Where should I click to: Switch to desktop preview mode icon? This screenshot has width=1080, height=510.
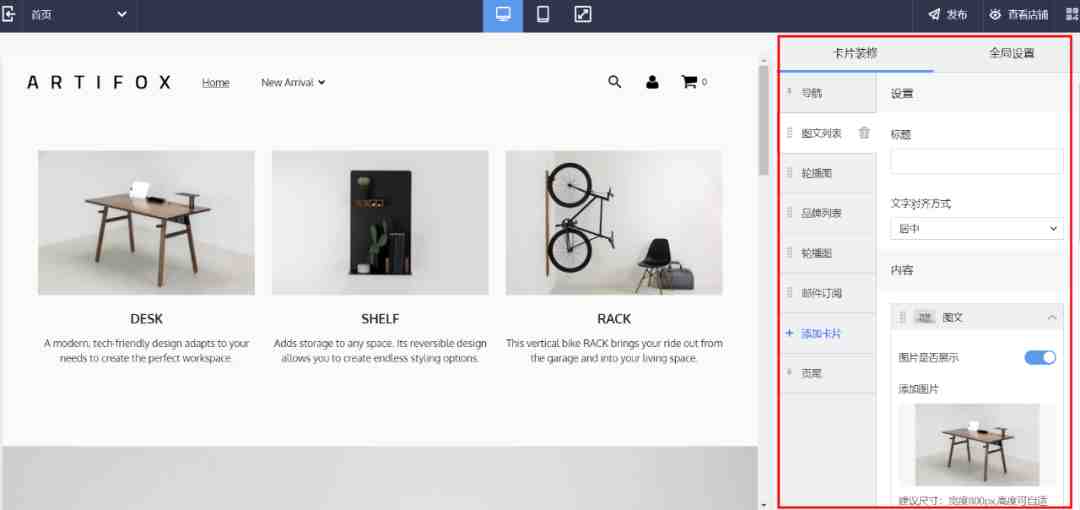coord(503,15)
